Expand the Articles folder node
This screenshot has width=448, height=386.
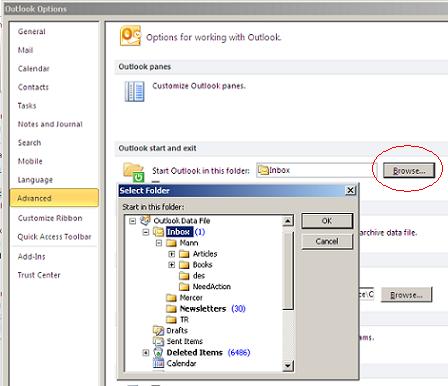[172, 254]
